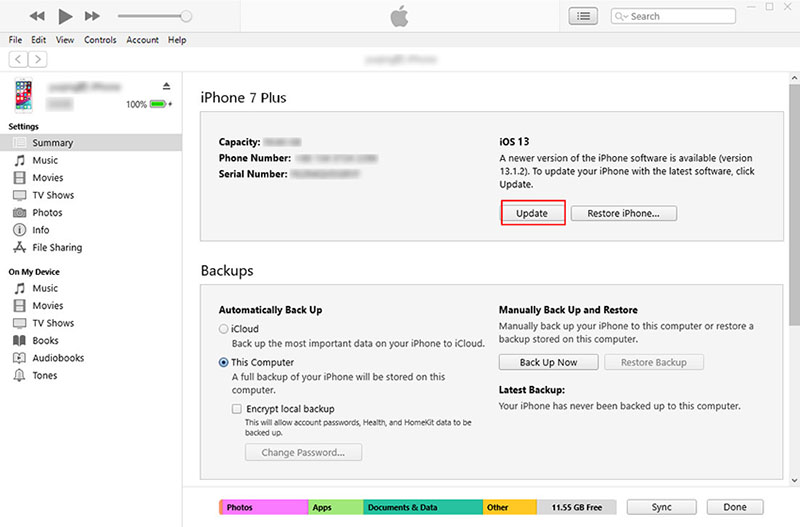Click the iPhone device thumbnail icon
Viewport: 800px width, 527px height.
coord(23,95)
